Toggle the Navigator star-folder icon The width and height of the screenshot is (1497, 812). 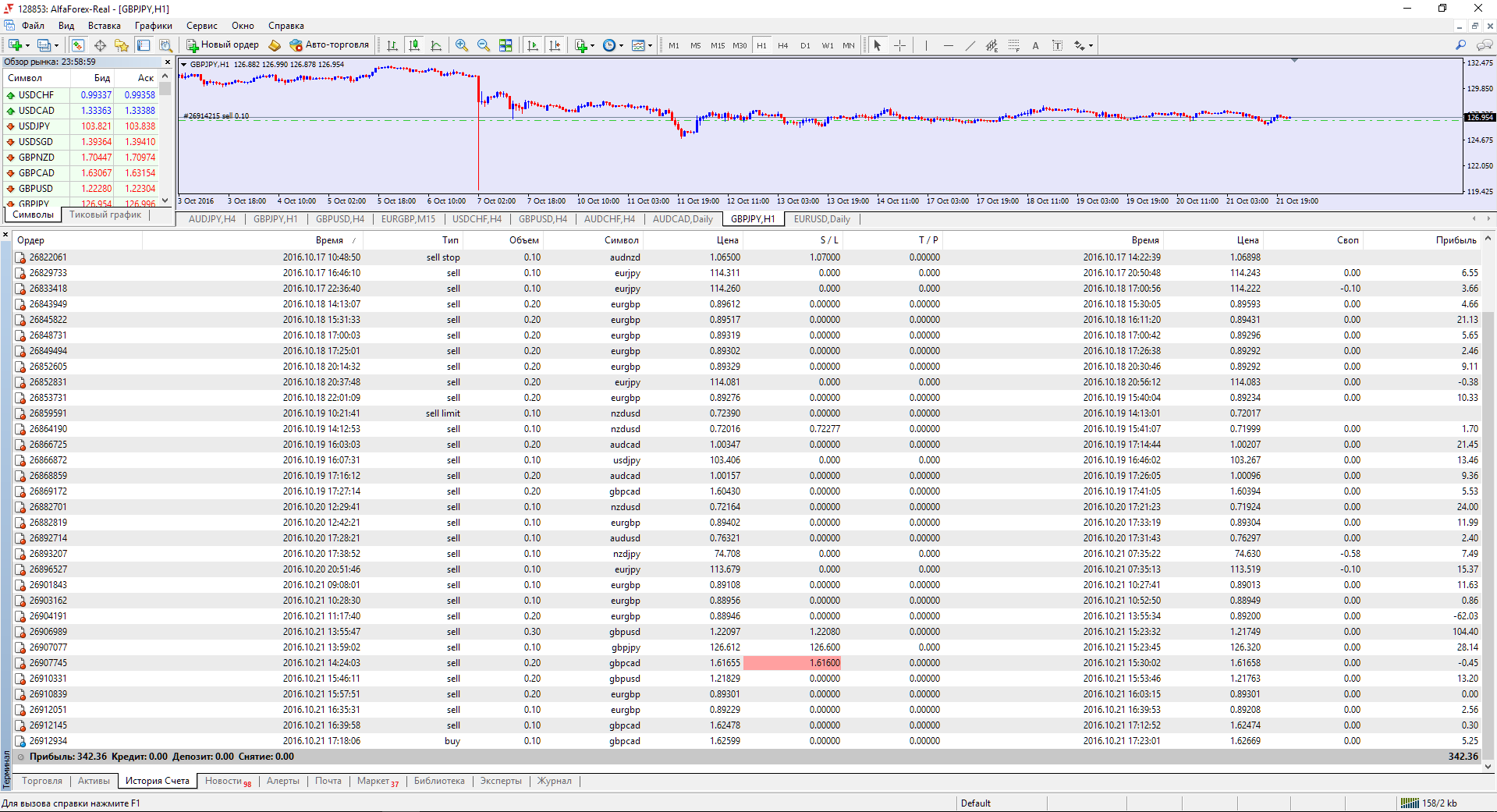pos(122,45)
